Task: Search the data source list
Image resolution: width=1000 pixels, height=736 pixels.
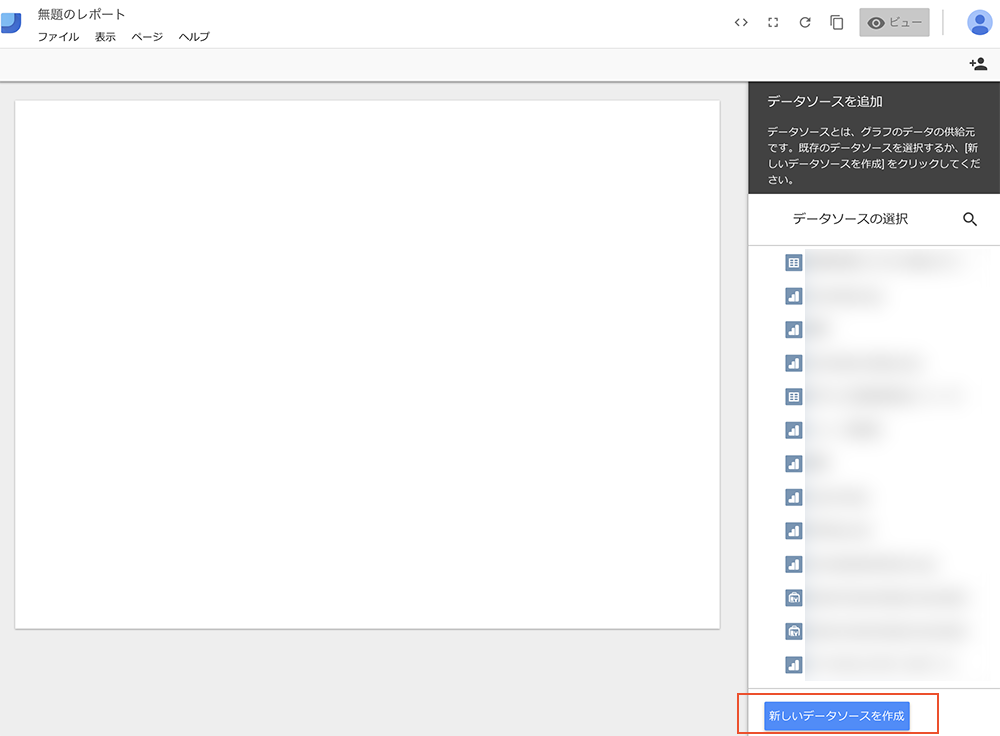Action: (969, 219)
